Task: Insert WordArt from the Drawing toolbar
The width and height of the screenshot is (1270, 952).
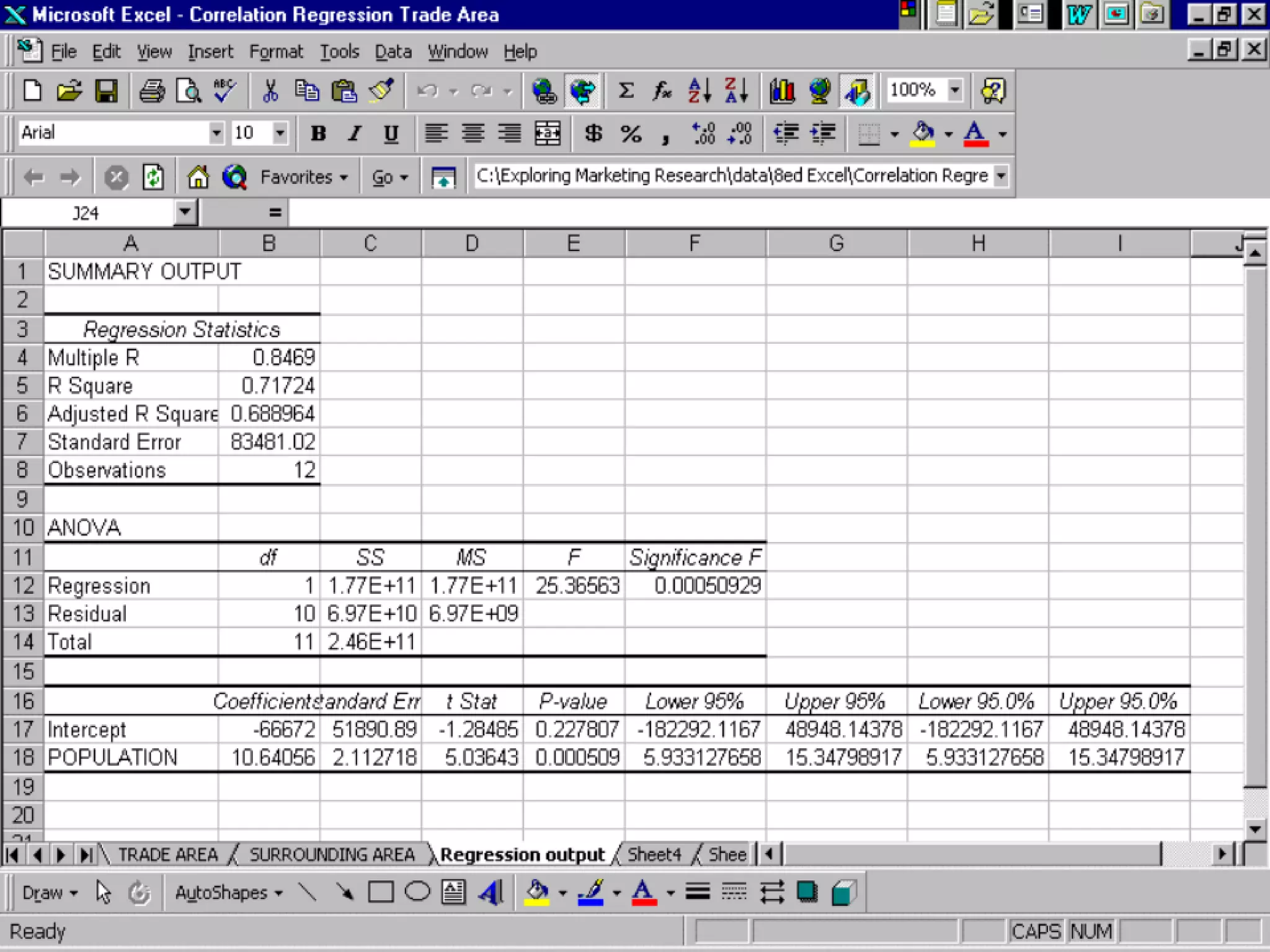Action: click(x=491, y=892)
